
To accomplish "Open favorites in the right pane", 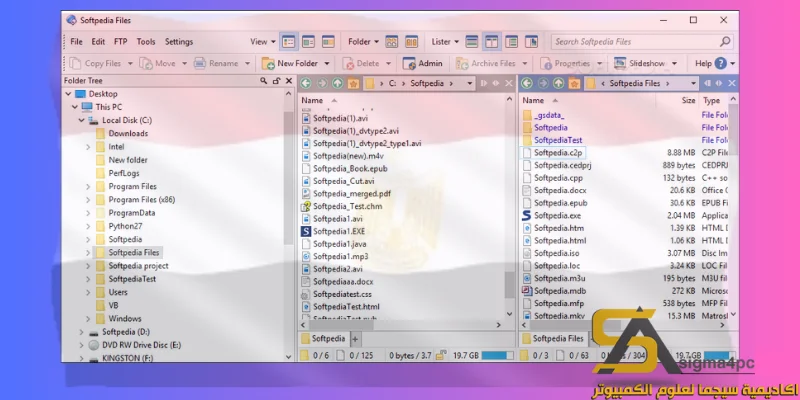I will point(574,83).
